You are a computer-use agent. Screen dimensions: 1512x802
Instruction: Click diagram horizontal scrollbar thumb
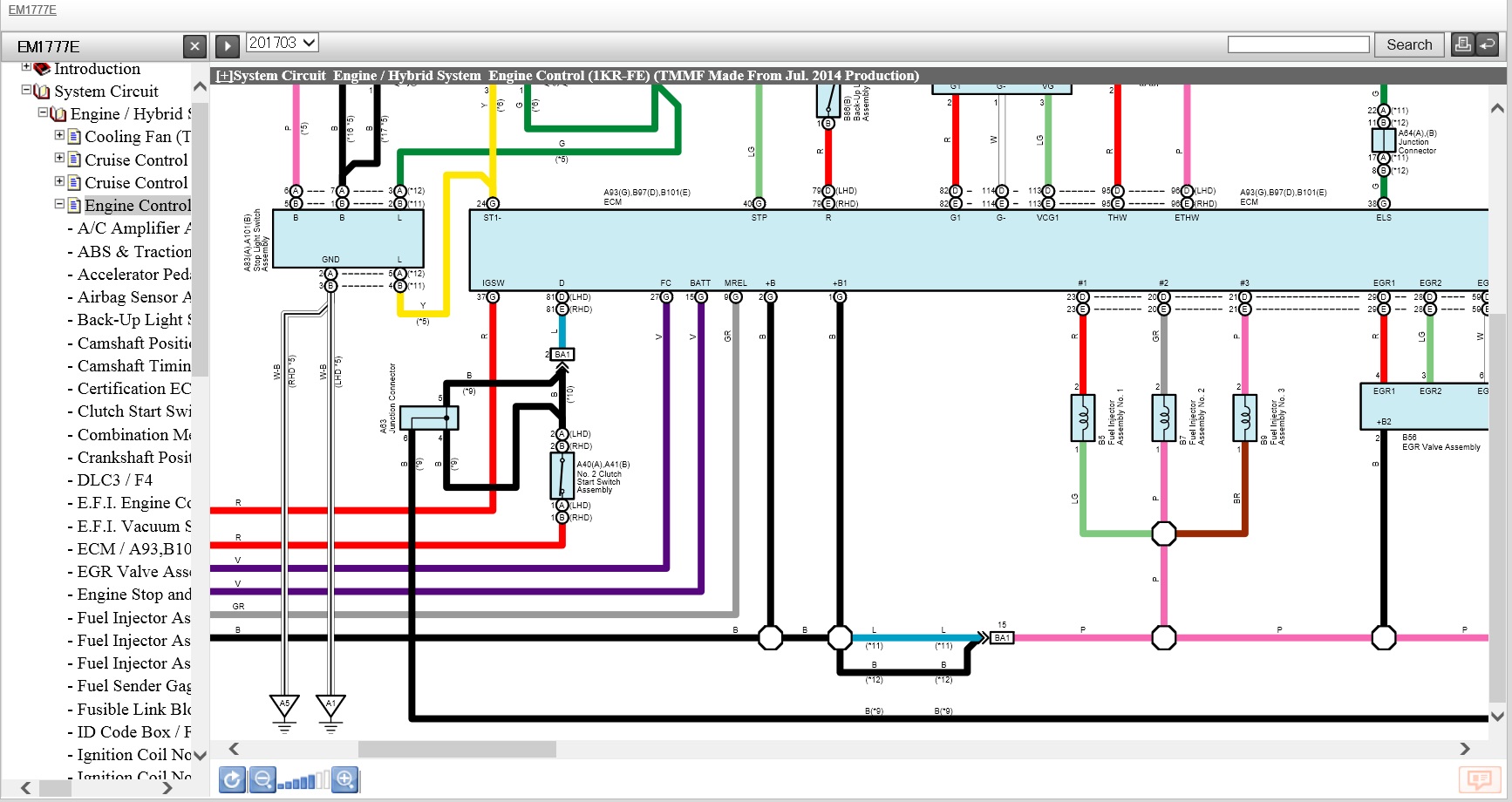(457, 749)
